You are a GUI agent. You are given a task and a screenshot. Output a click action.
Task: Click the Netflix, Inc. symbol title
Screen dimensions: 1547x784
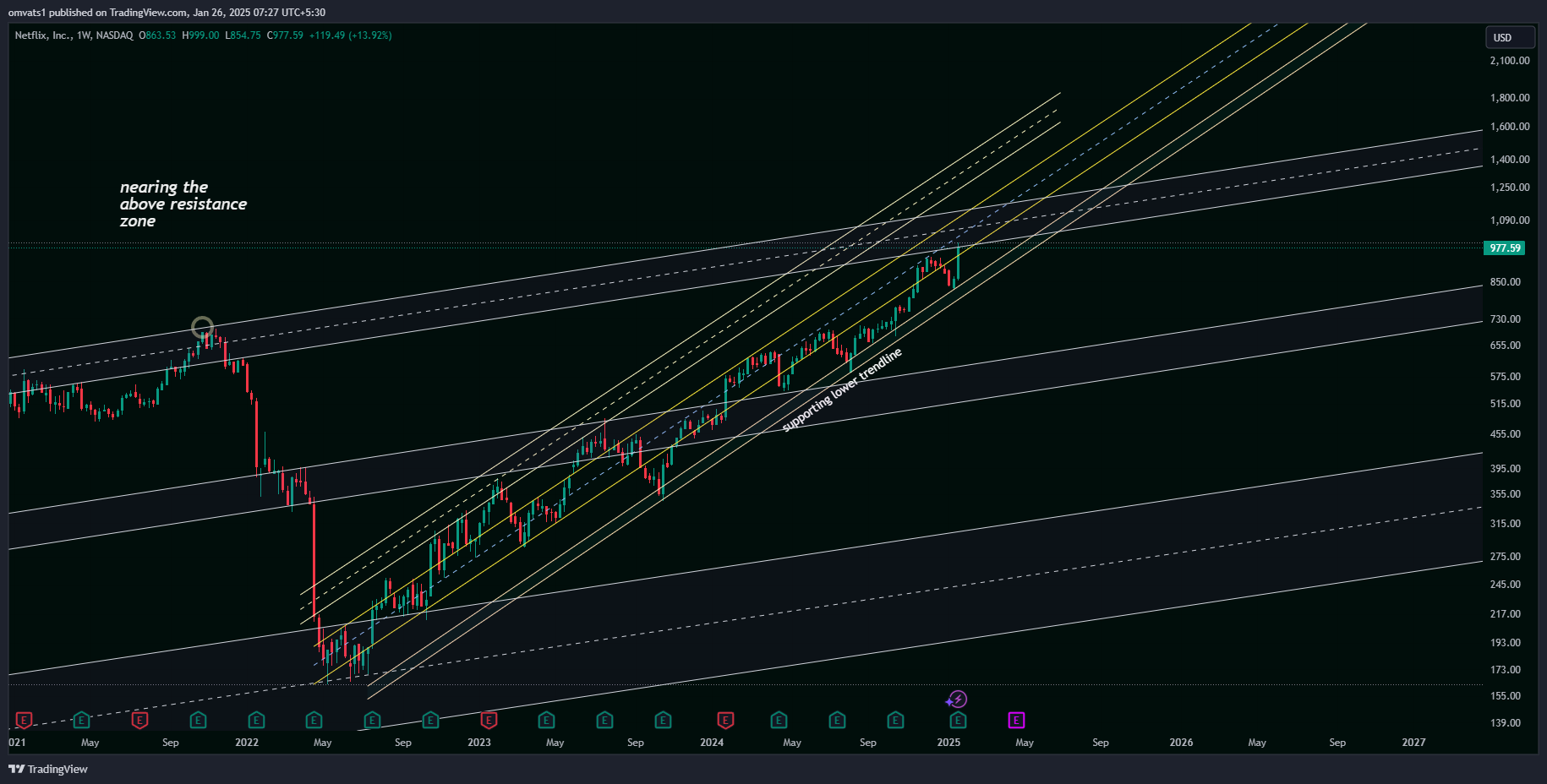click(x=42, y=35)
